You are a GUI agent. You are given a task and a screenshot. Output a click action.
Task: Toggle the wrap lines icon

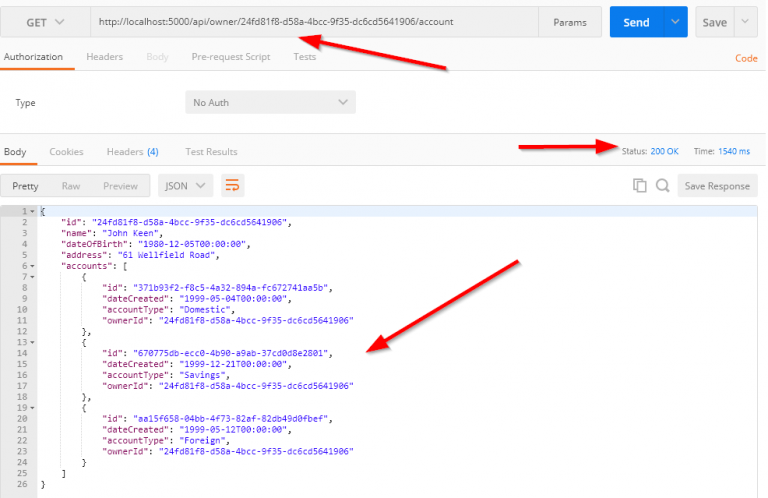click(232, 185)
